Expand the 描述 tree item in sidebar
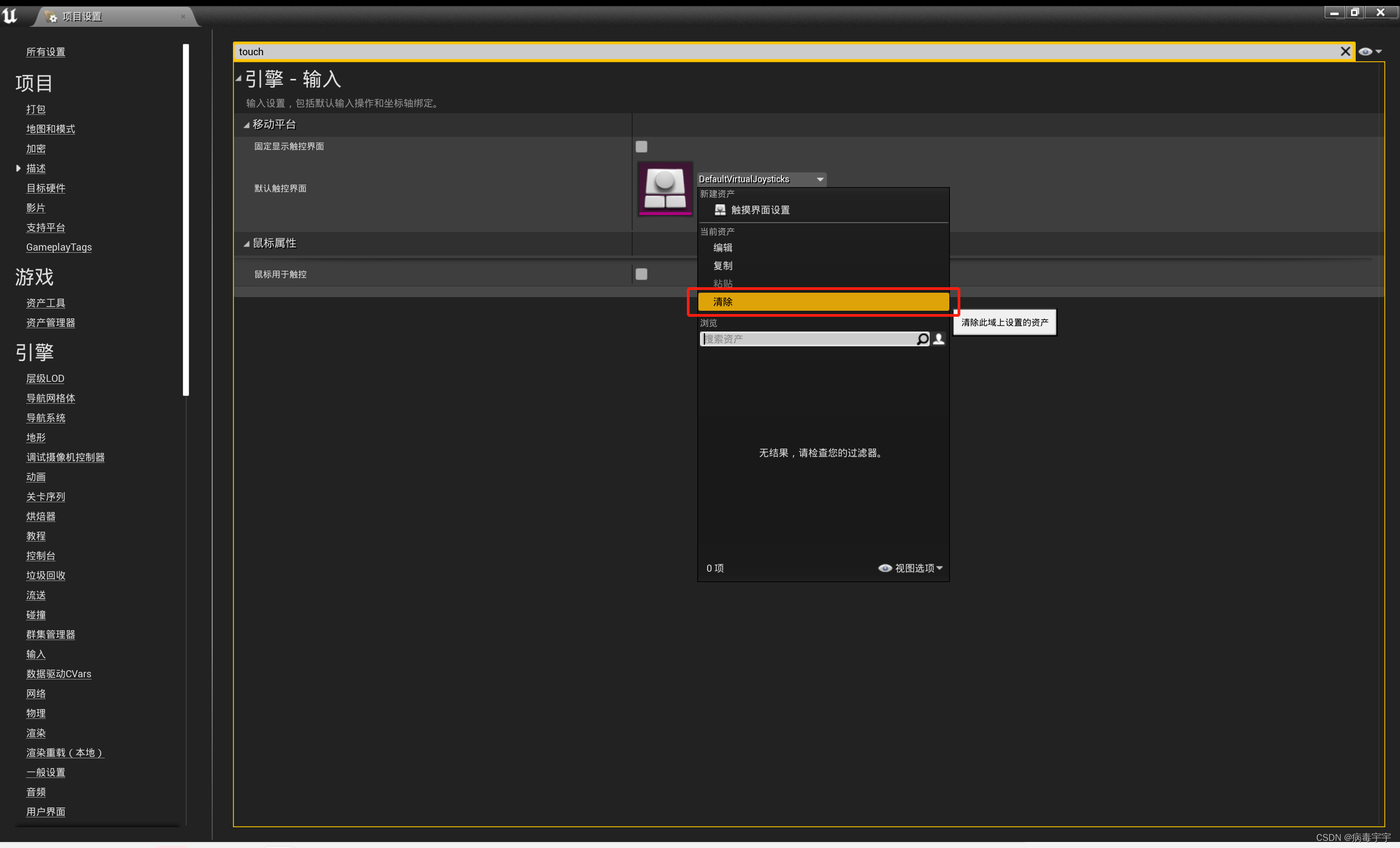 pos(19,169)
